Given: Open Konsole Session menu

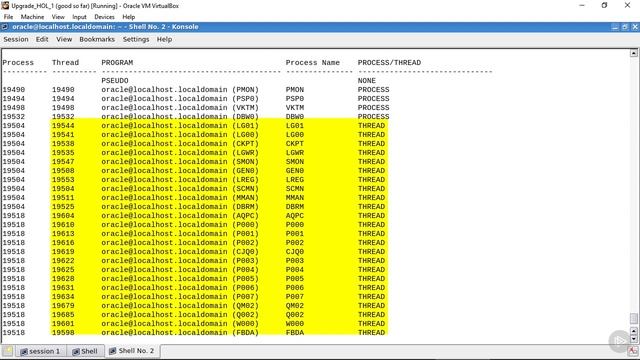Looking at the screenshot, I should coord(16,39).
